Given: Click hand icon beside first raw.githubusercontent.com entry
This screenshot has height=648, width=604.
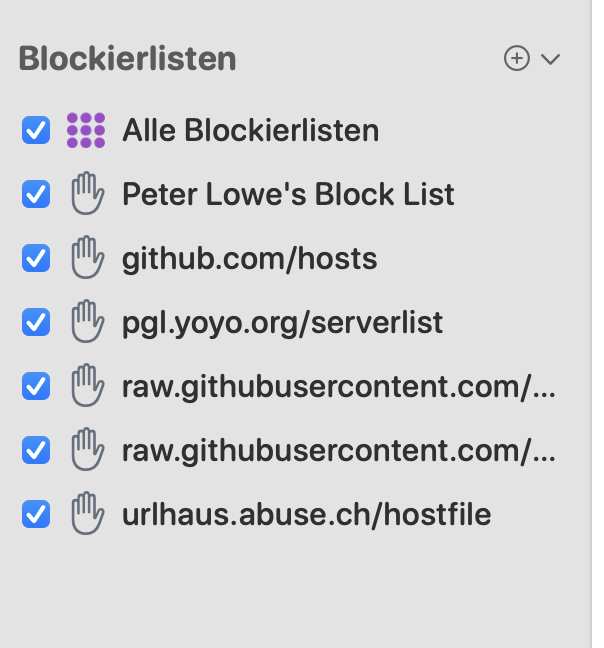Looking at the screenshot, I should coord(87,386).
